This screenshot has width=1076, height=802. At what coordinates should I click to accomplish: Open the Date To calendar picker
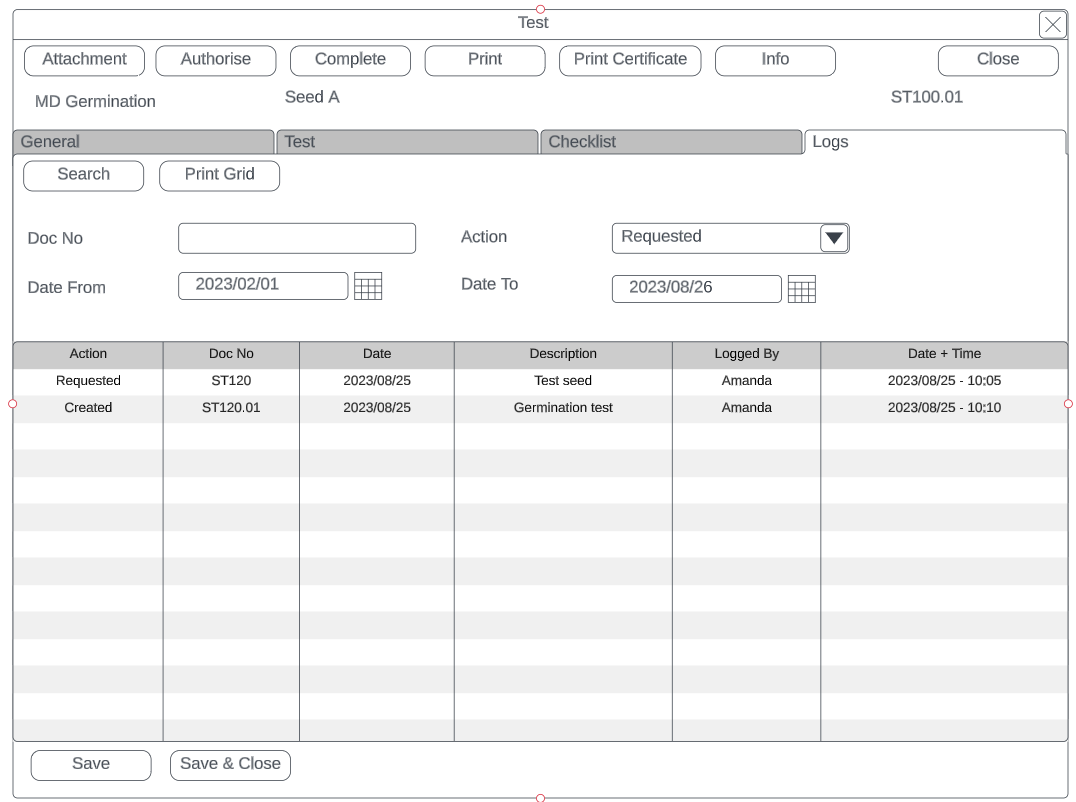point(801,289)
